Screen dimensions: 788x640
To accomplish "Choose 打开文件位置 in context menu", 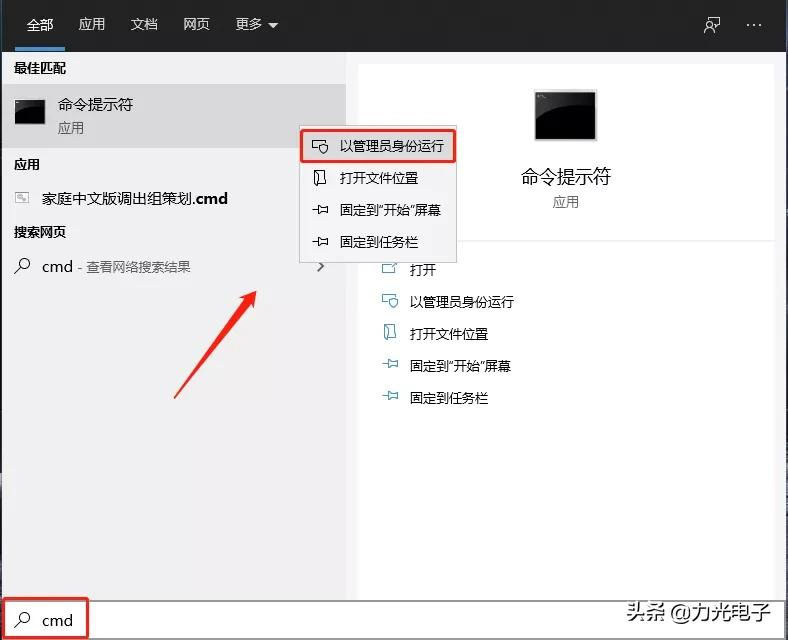I will 378,178.
